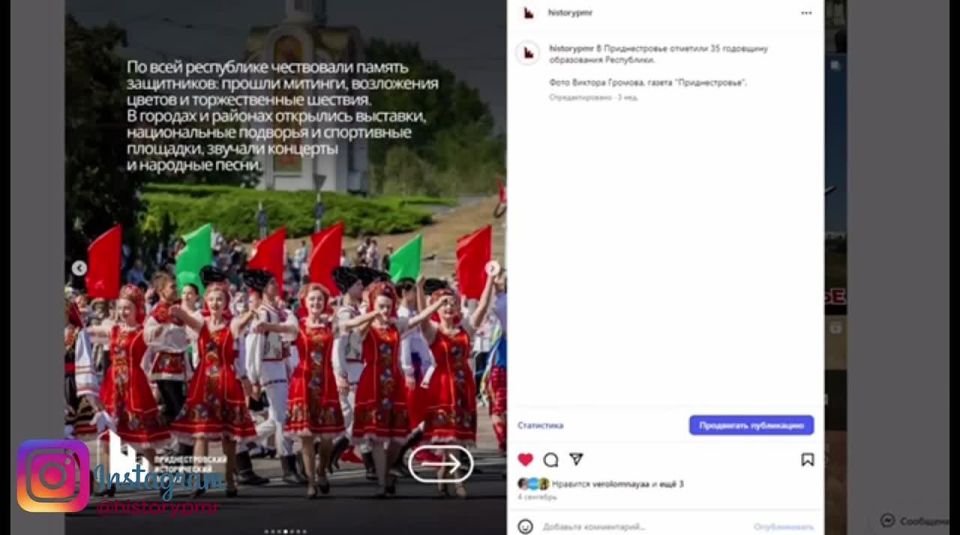The height and width of the screenshot is (535, 960).
Task: Save the post with the bookmark icon
Action: tap(807, 460)
